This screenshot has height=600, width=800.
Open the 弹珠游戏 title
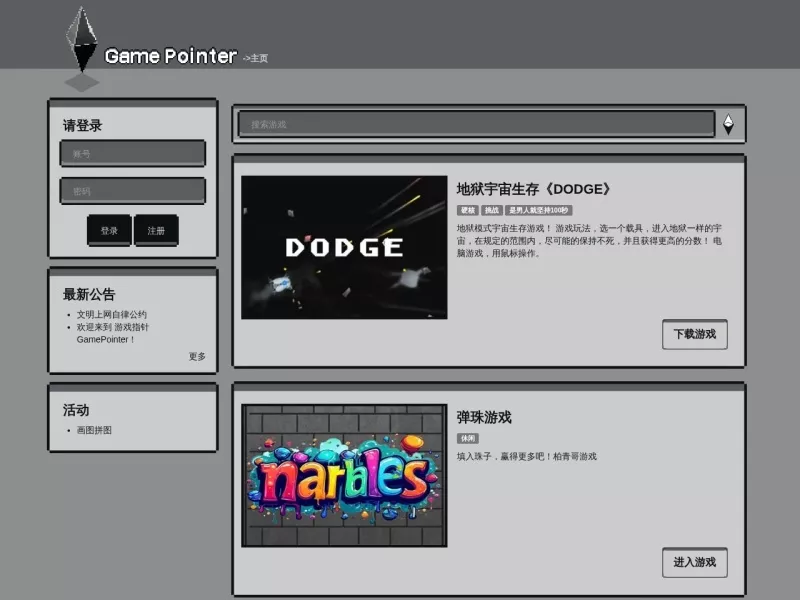coord(484,417)
